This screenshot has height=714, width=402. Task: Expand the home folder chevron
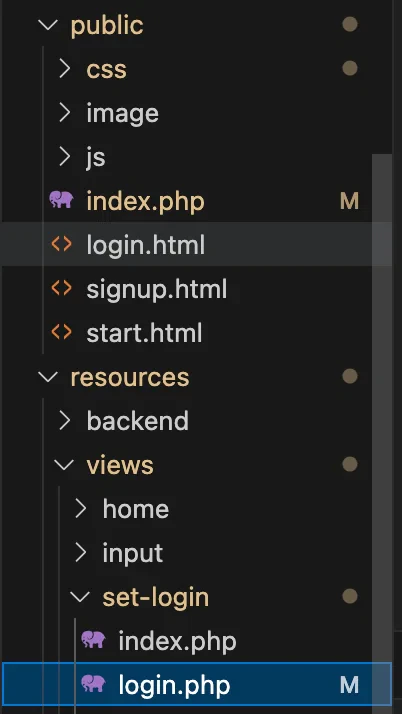pos(81,509)
